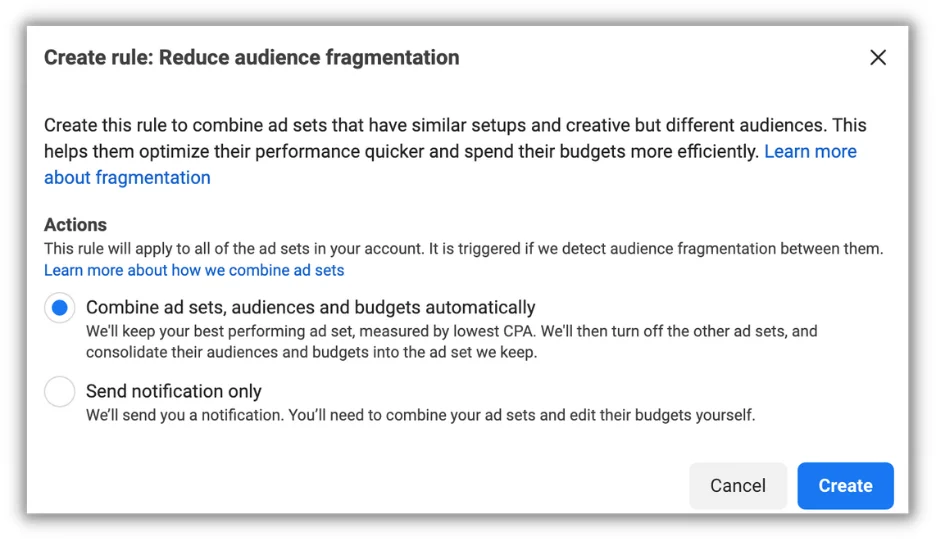Open Learn more about how we combine ad sets
This screenshot has width=936, height=539.
[x=194, y=270]
